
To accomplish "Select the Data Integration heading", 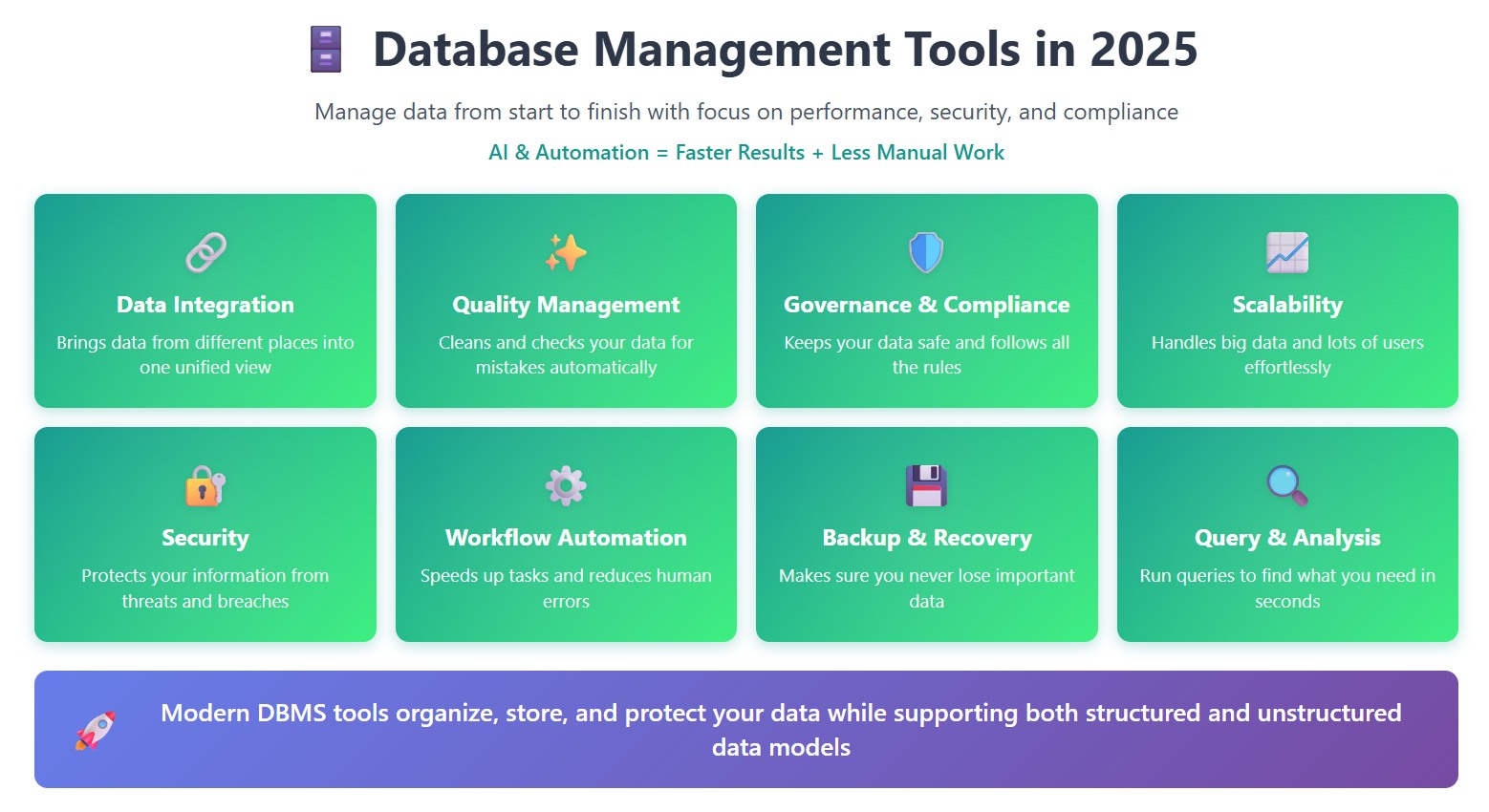I will click(205, 305).
